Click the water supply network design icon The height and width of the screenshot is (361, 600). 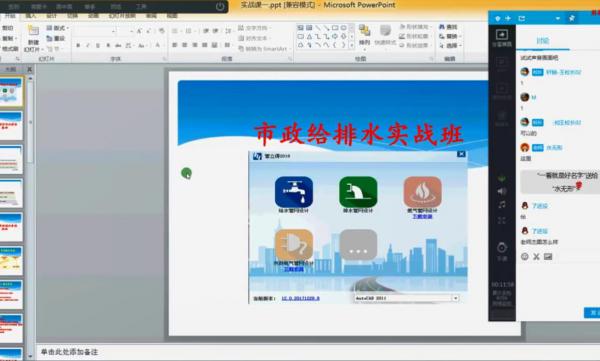[294, 192]
